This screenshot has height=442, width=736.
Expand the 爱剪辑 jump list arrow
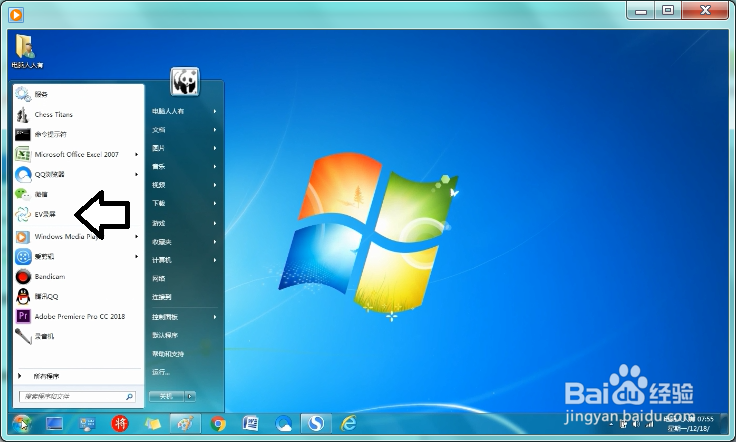tap(137, 257)
